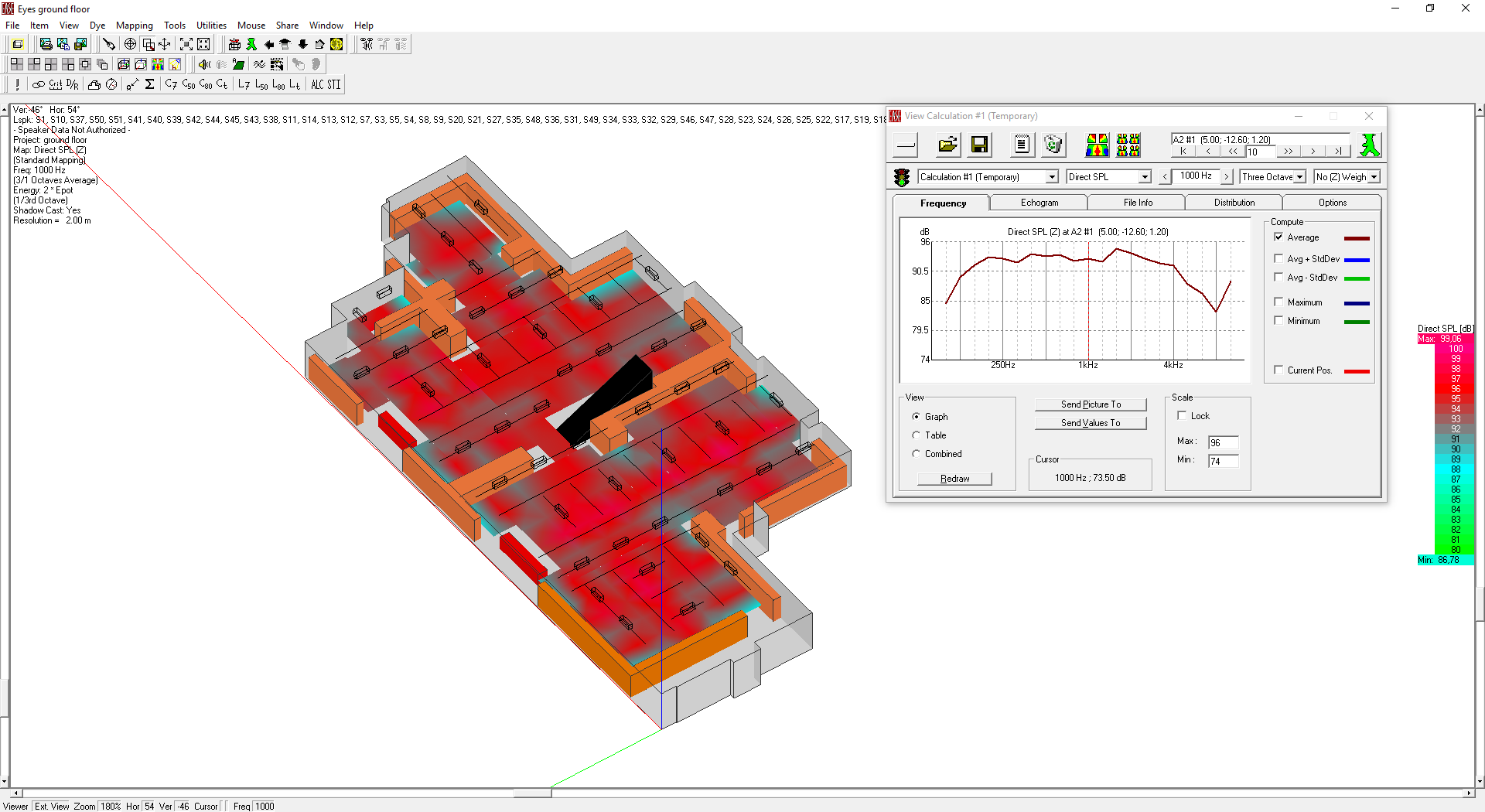Click the open folder icon in View Calculation
Image resolution: width=1485 pixels, height=812 pixels.
(x=947, y=145)
